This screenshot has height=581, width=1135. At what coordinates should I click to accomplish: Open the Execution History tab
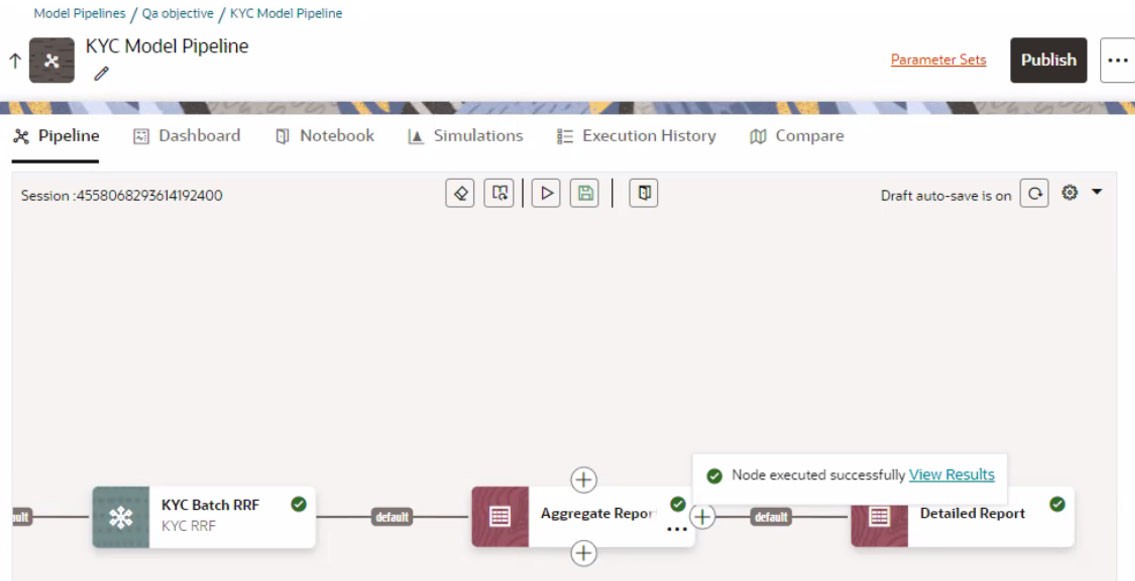click(x=635, y=135)
